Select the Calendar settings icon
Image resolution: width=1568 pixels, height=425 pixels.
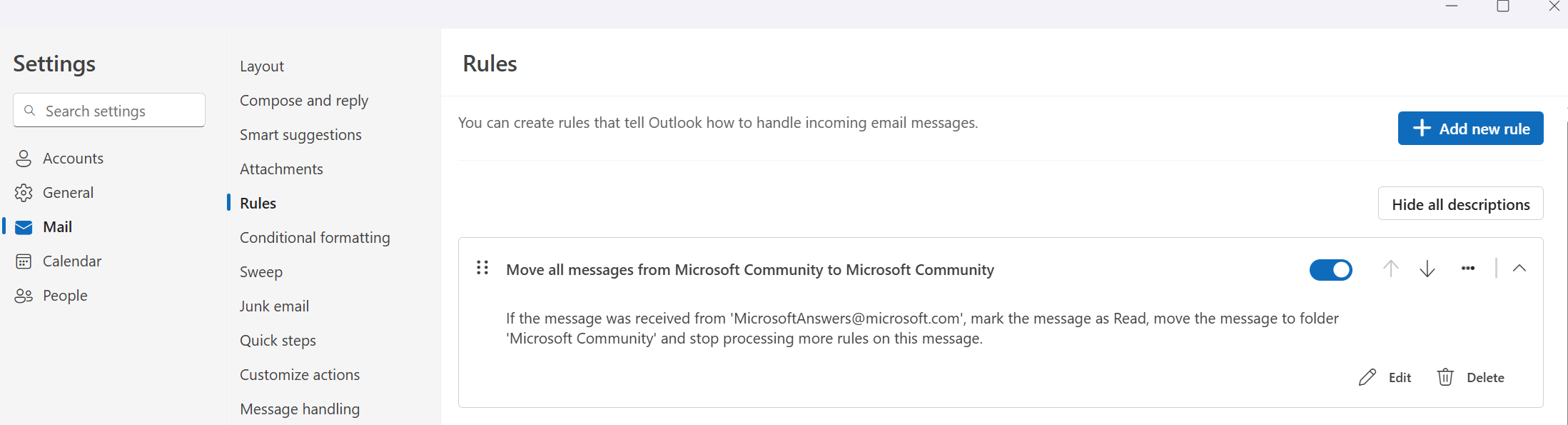click(24, 261)
